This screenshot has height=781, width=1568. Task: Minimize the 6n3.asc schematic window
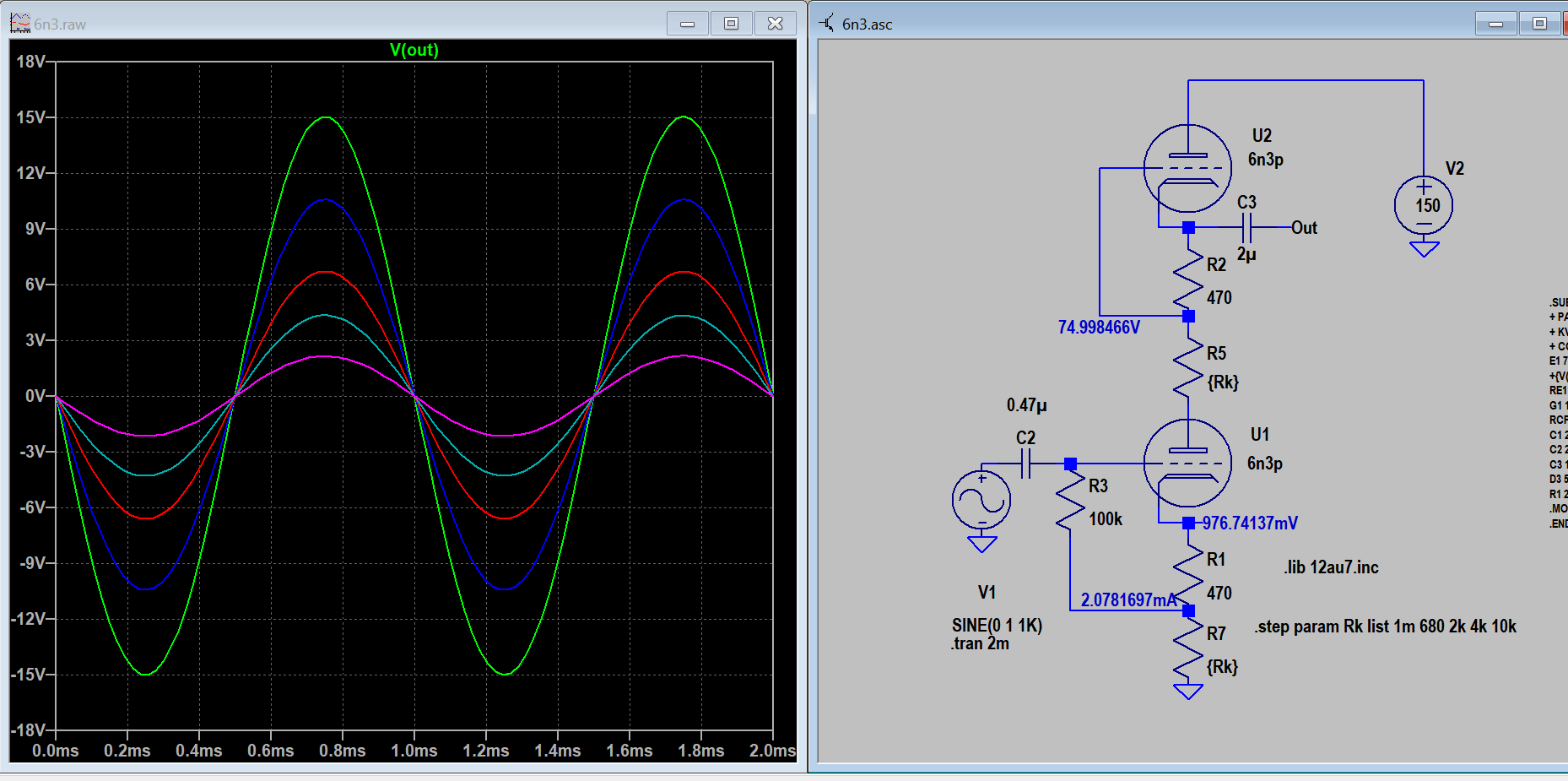coord(1496,24)
